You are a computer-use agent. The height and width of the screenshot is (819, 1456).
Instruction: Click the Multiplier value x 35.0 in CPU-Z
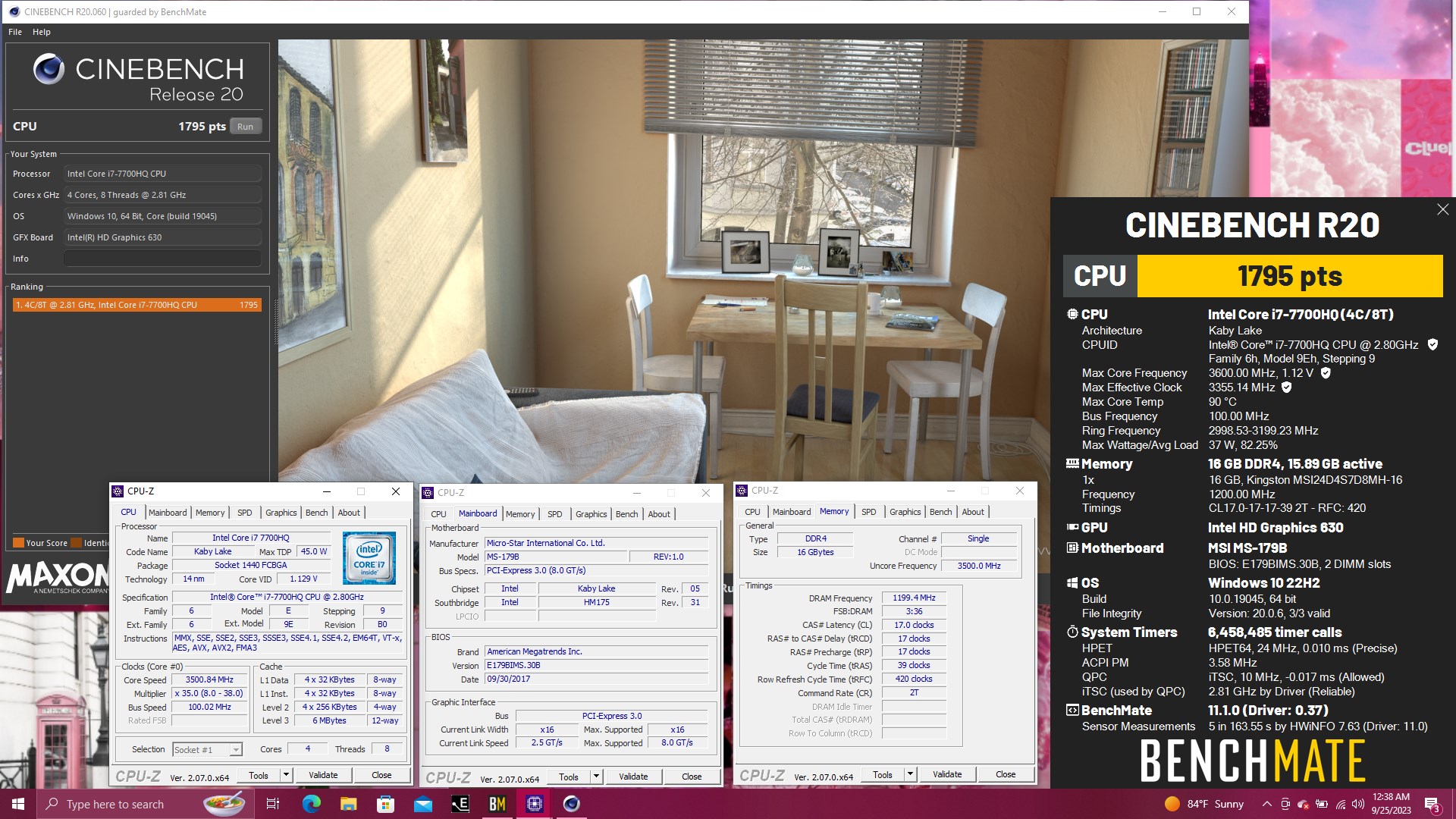209,694
